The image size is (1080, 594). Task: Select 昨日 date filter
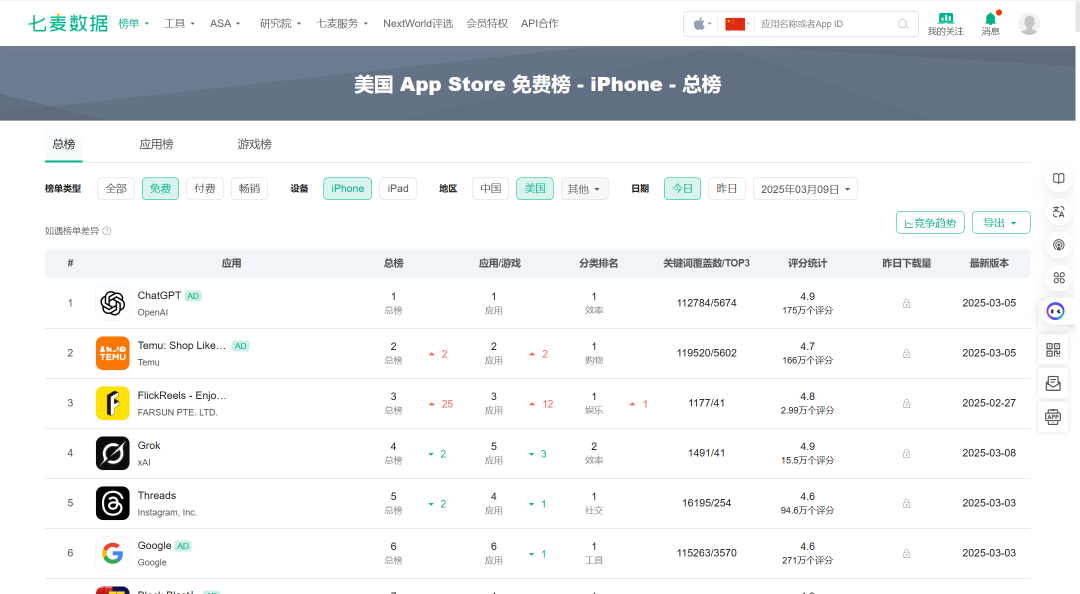[x=727, y=189]
